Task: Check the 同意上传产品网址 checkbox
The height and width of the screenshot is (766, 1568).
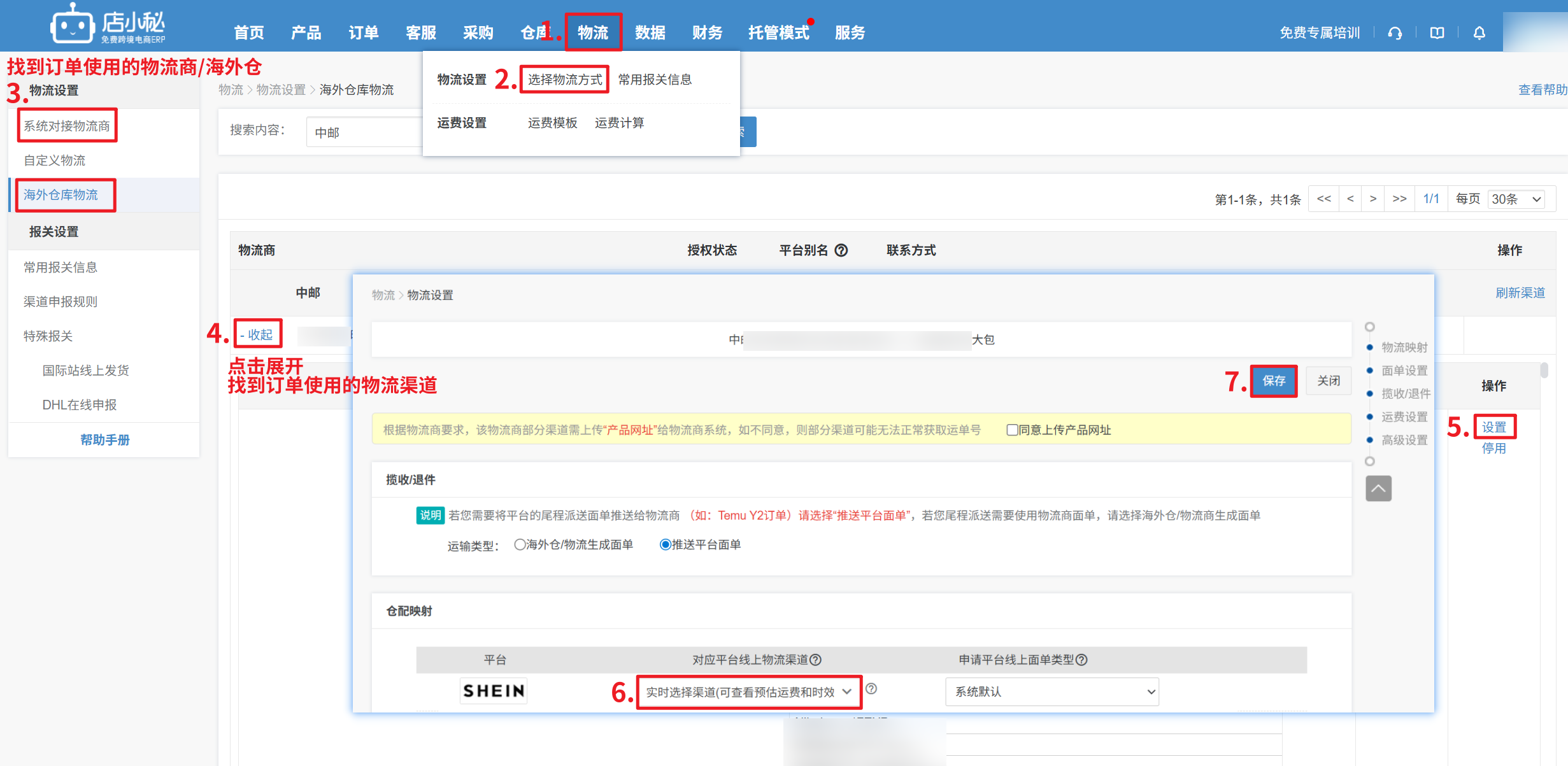Action: pyautogui.click(x=1011, y=430)
